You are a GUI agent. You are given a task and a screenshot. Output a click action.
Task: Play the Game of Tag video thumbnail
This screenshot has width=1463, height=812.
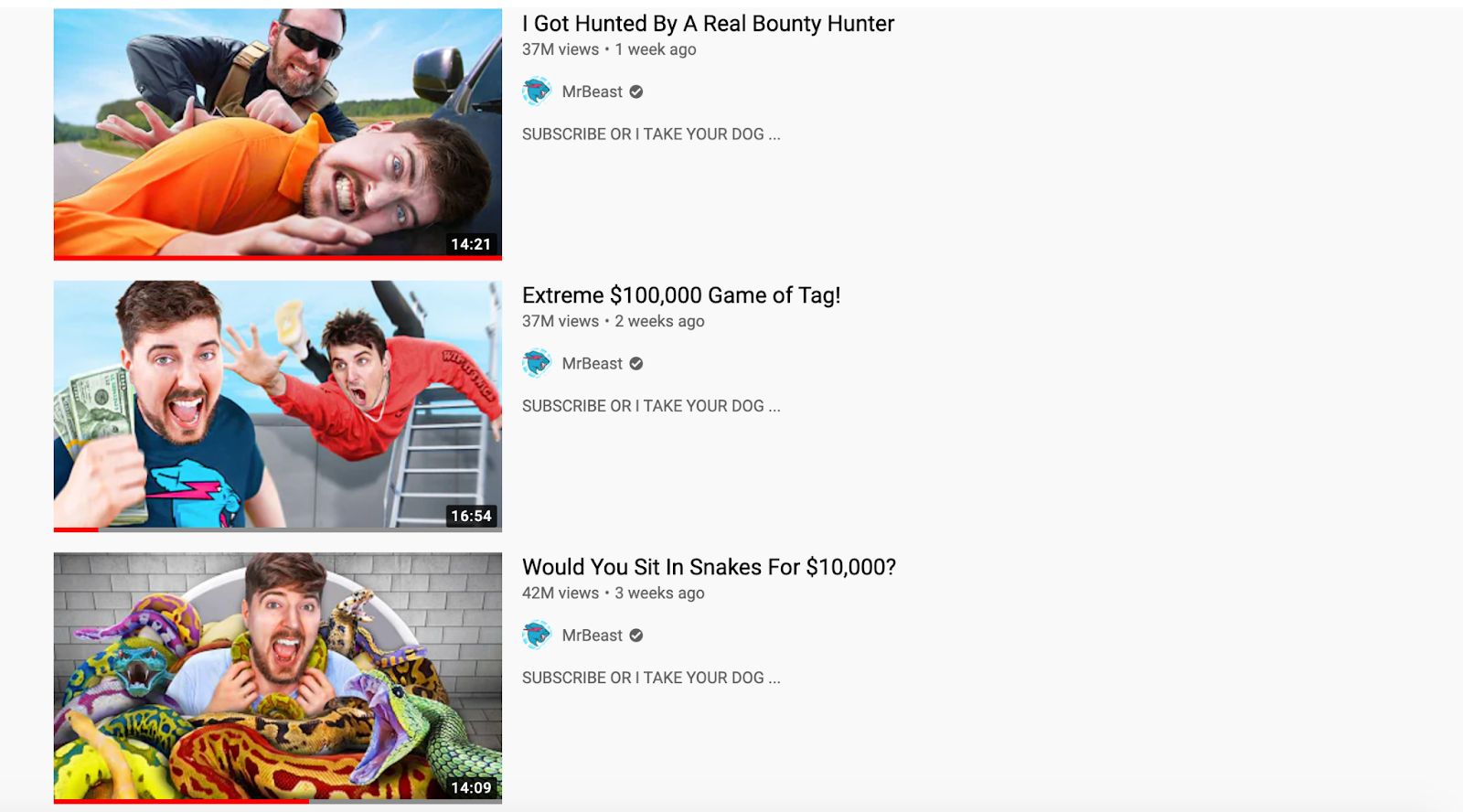(278, 405)
